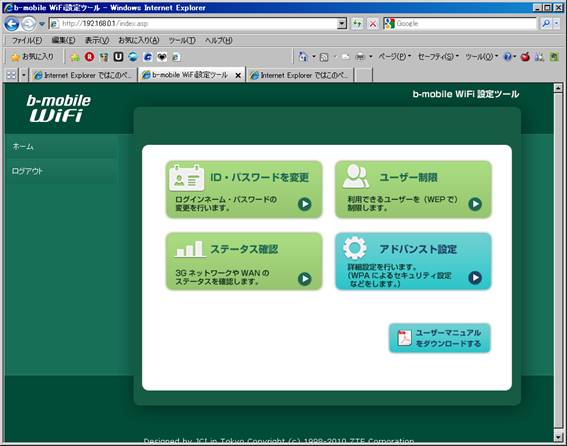Viewport: 567px width, 446px height.
Task: Click the browser Forward arrow button
Action: [x=29, y=24]
